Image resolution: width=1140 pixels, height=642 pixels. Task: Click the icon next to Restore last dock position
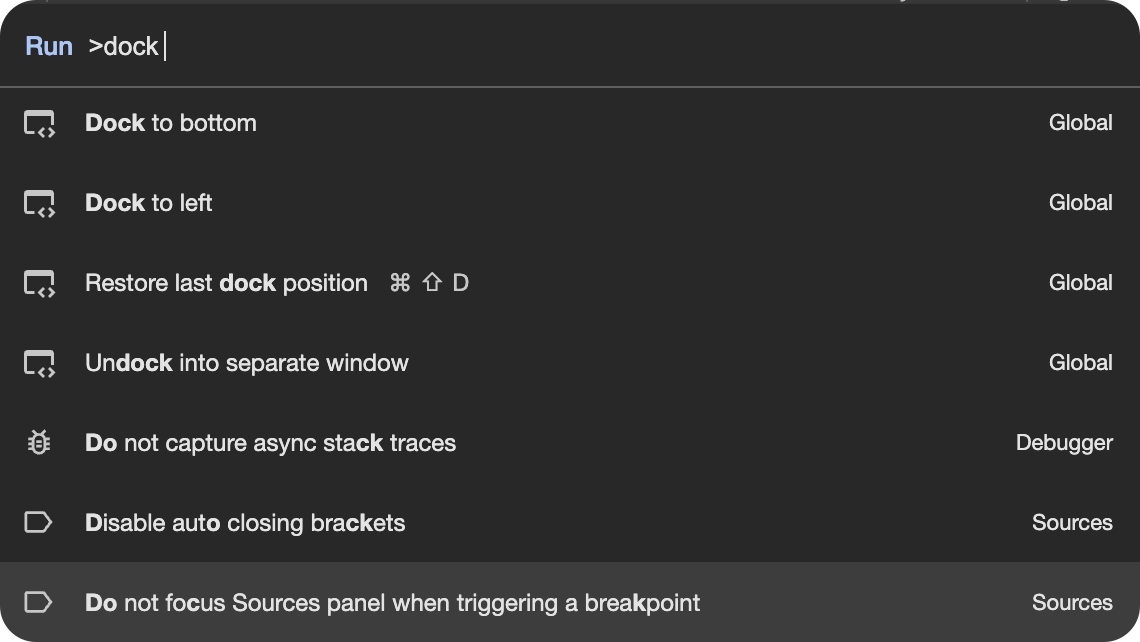coord(38,282)
